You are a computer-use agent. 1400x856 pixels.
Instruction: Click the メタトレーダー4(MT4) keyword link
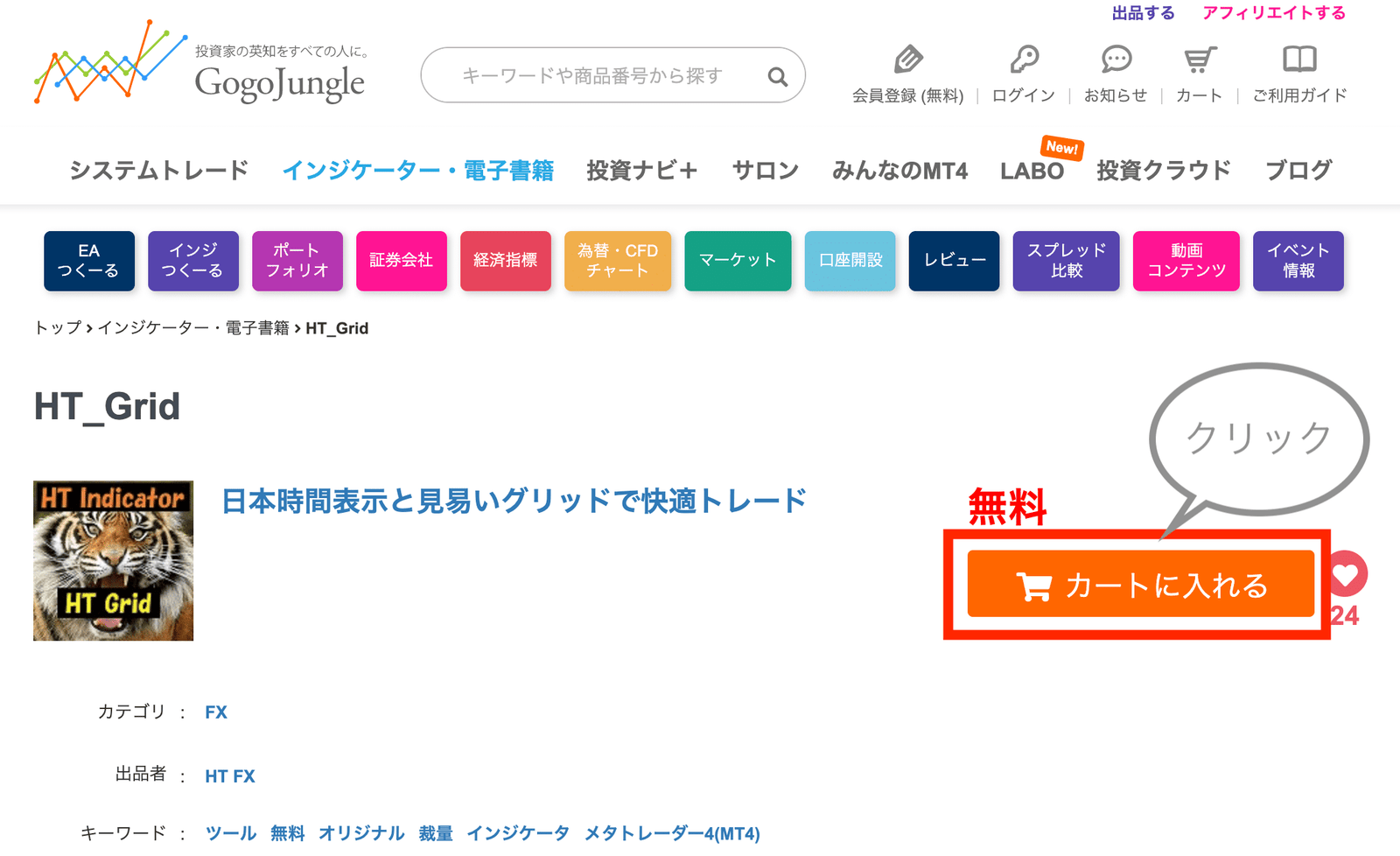672,833
